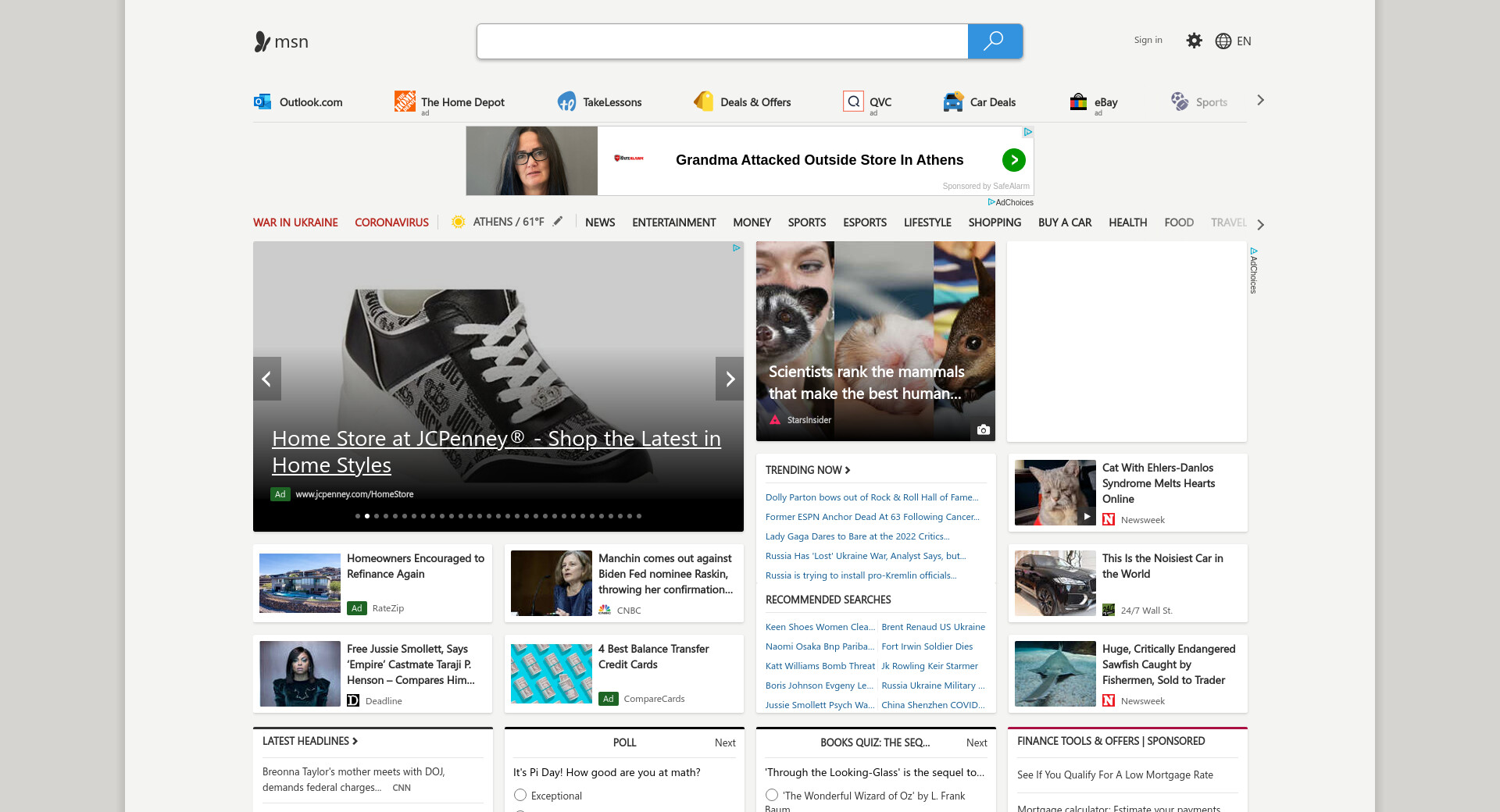Go to the previous carousel slide
Image resolution: width=1500 pixels, height=812 pixels.
[266, 379]
